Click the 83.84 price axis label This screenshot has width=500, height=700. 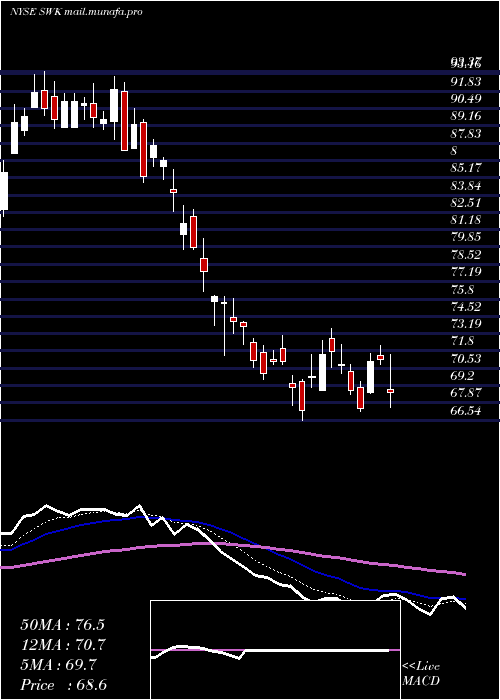coord(466,185)
